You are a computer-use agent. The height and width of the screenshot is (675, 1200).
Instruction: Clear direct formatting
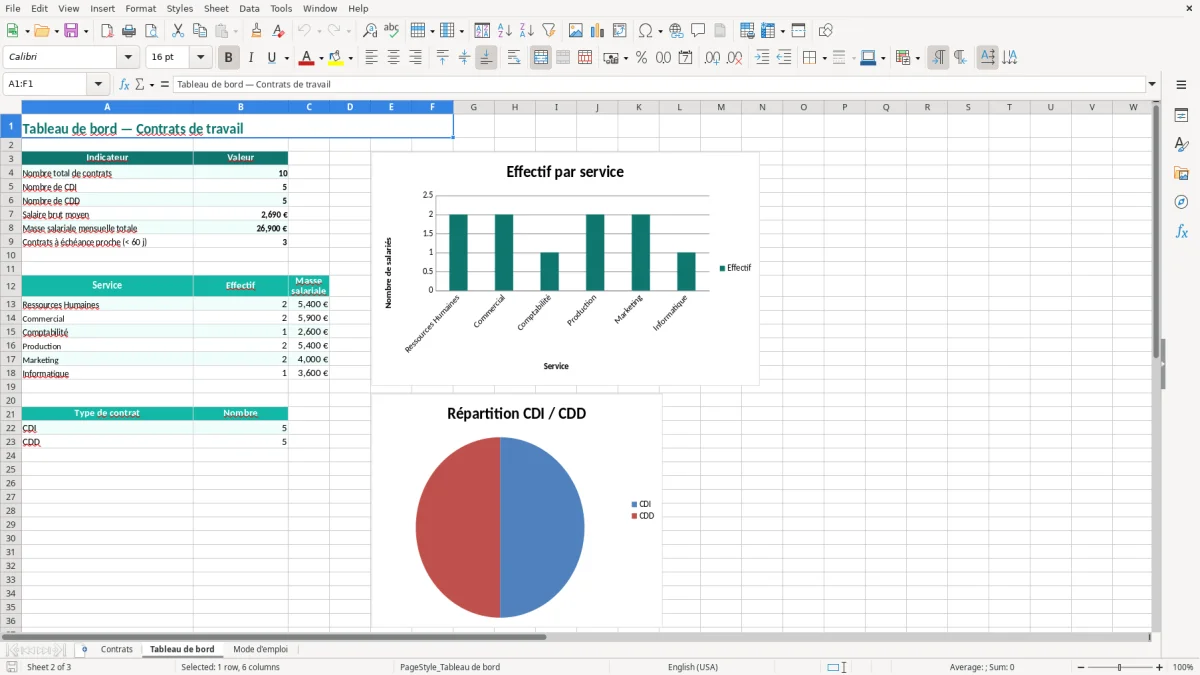pos(279,31)
